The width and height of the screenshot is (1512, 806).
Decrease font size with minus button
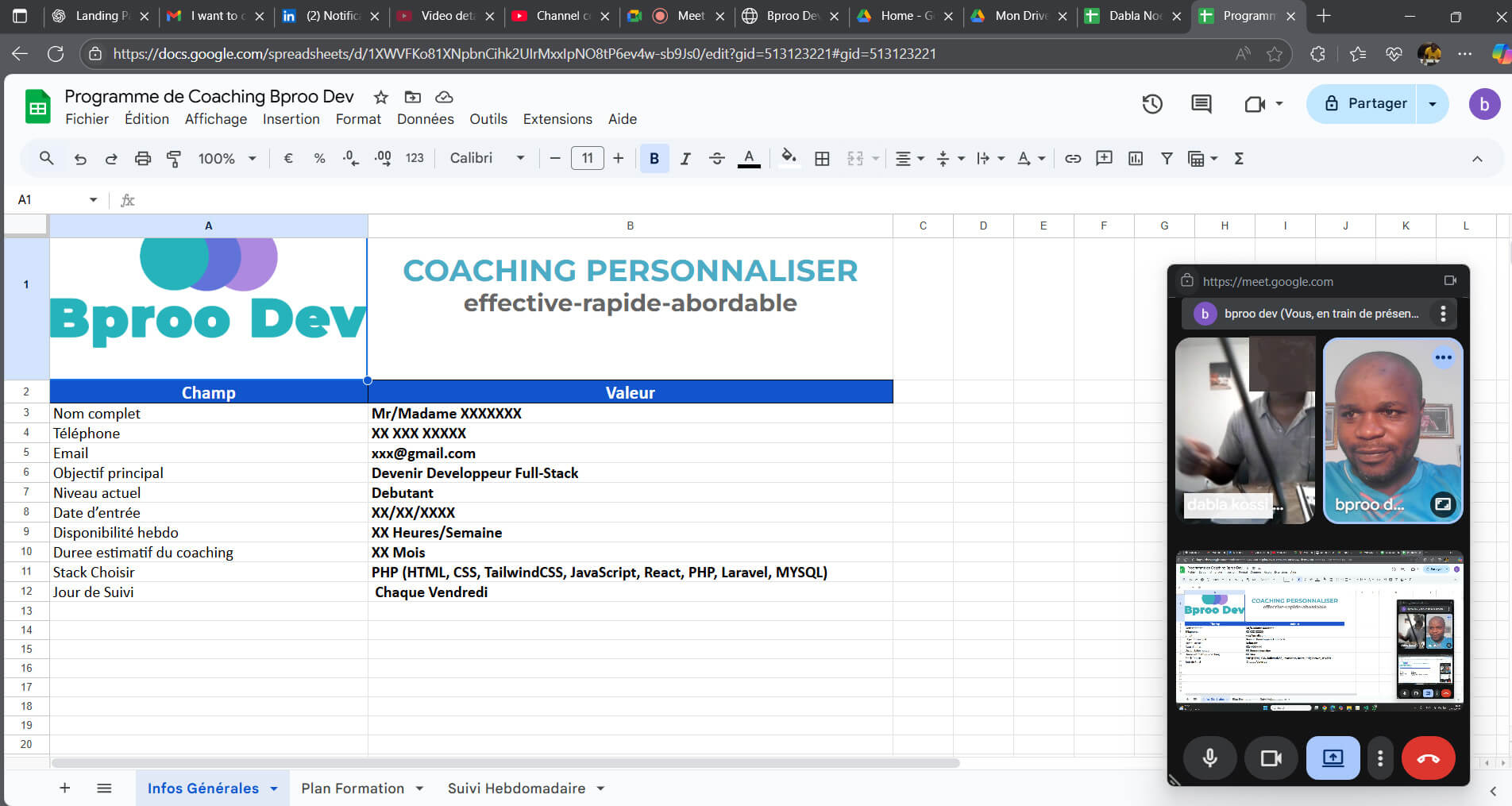555,159
